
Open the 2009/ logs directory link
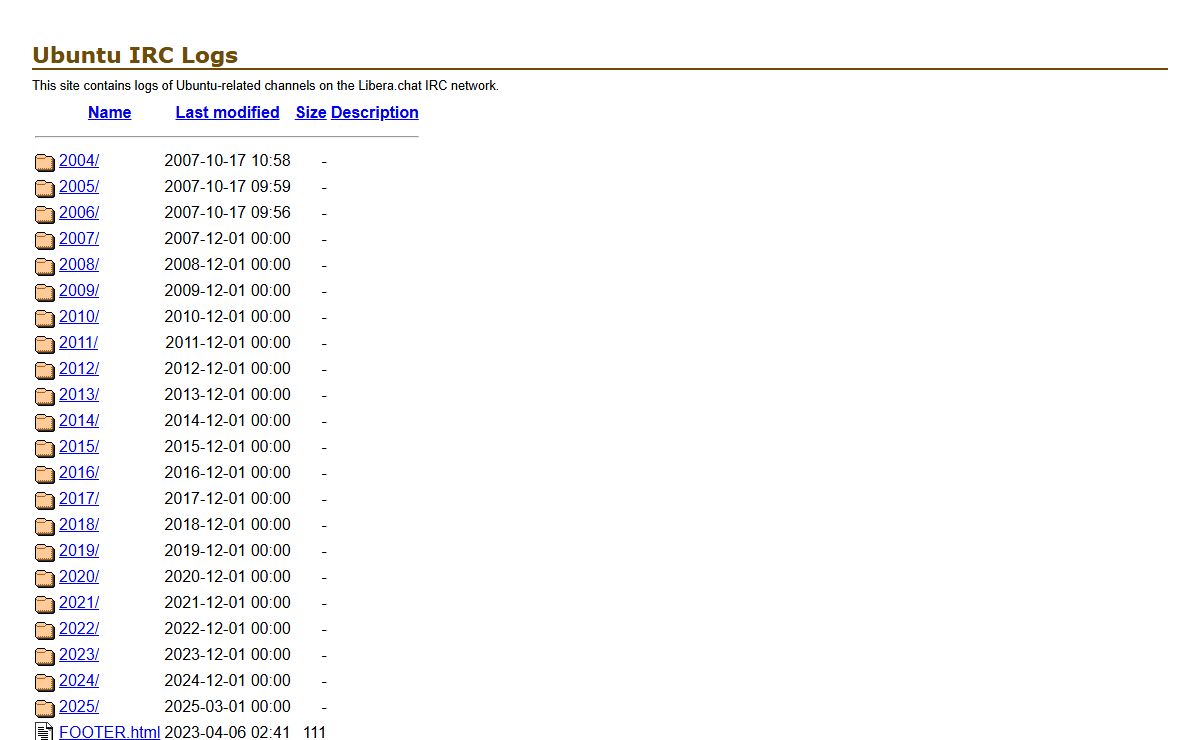79,291
